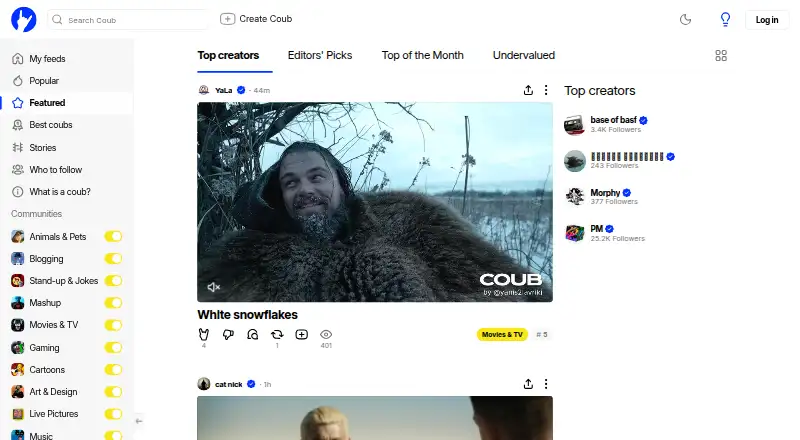Click the Coub logo icon
This screenshot has width=800, height=440.
23,19
